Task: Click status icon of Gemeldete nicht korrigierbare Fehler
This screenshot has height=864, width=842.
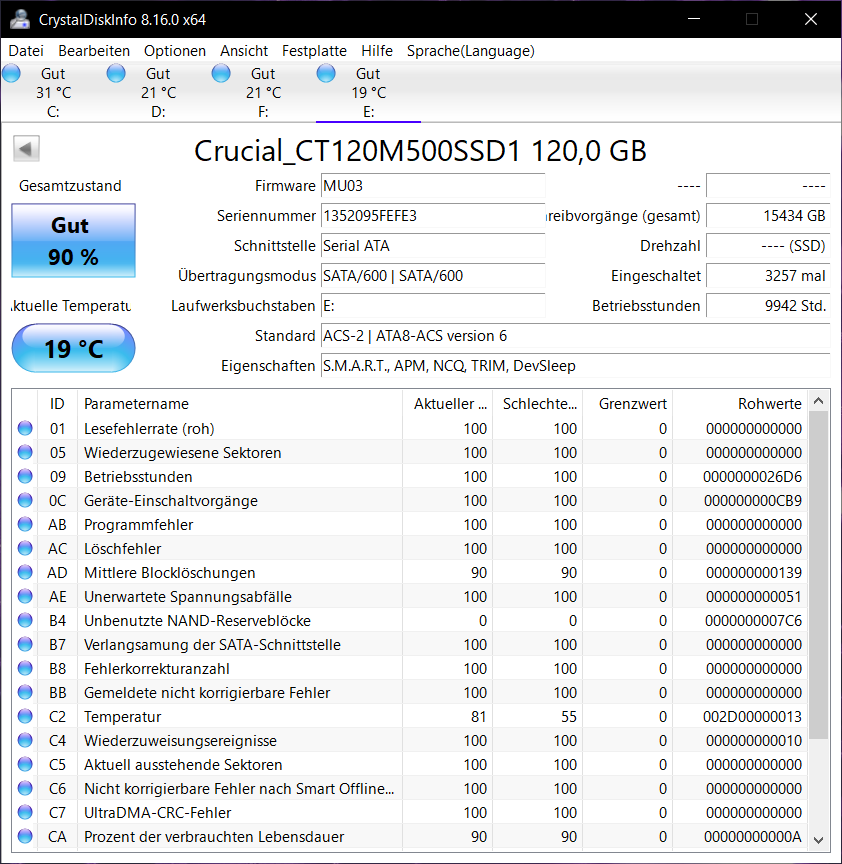Action: coord(25,692)
